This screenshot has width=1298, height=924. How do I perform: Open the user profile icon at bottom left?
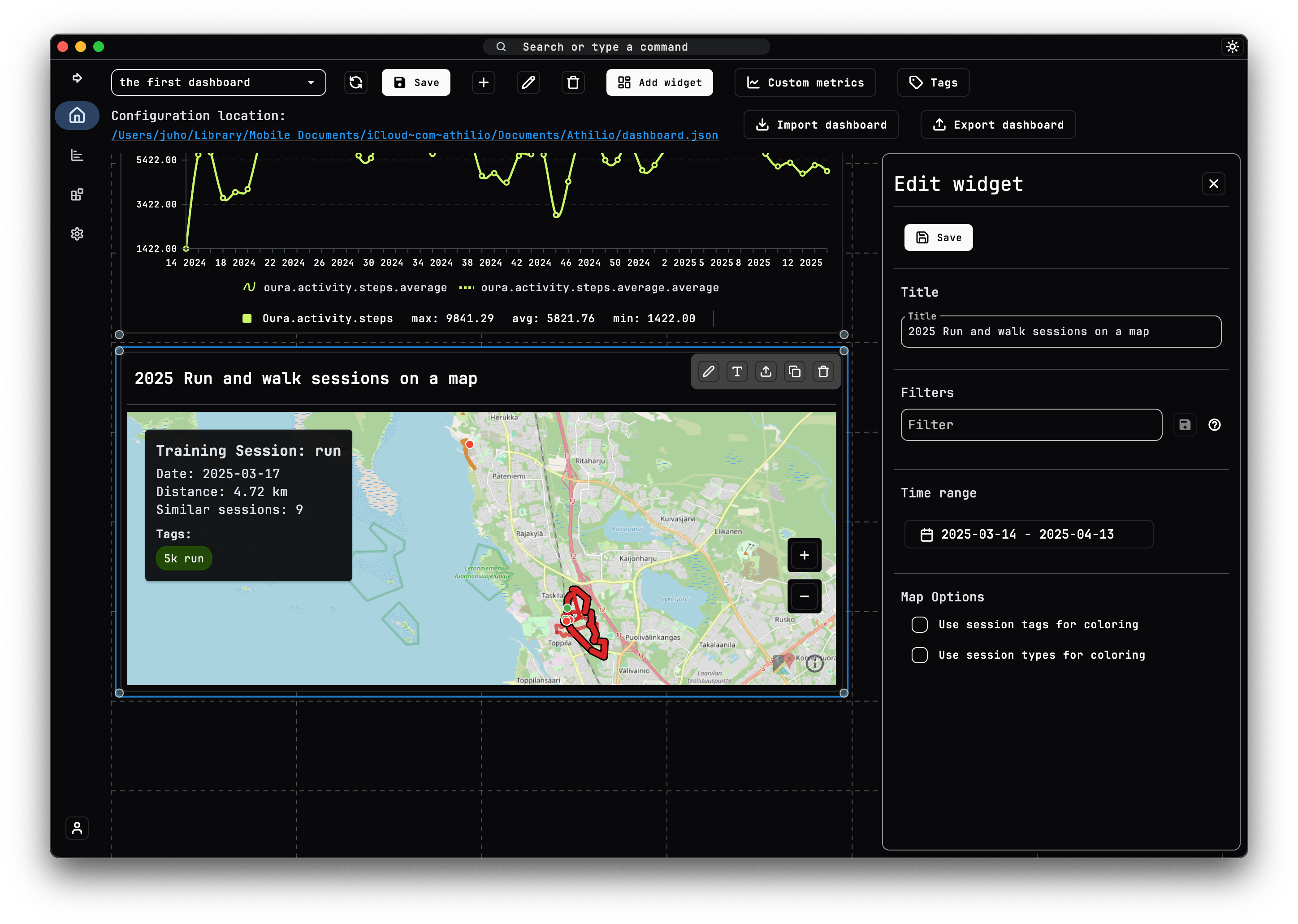click(77, 829)
